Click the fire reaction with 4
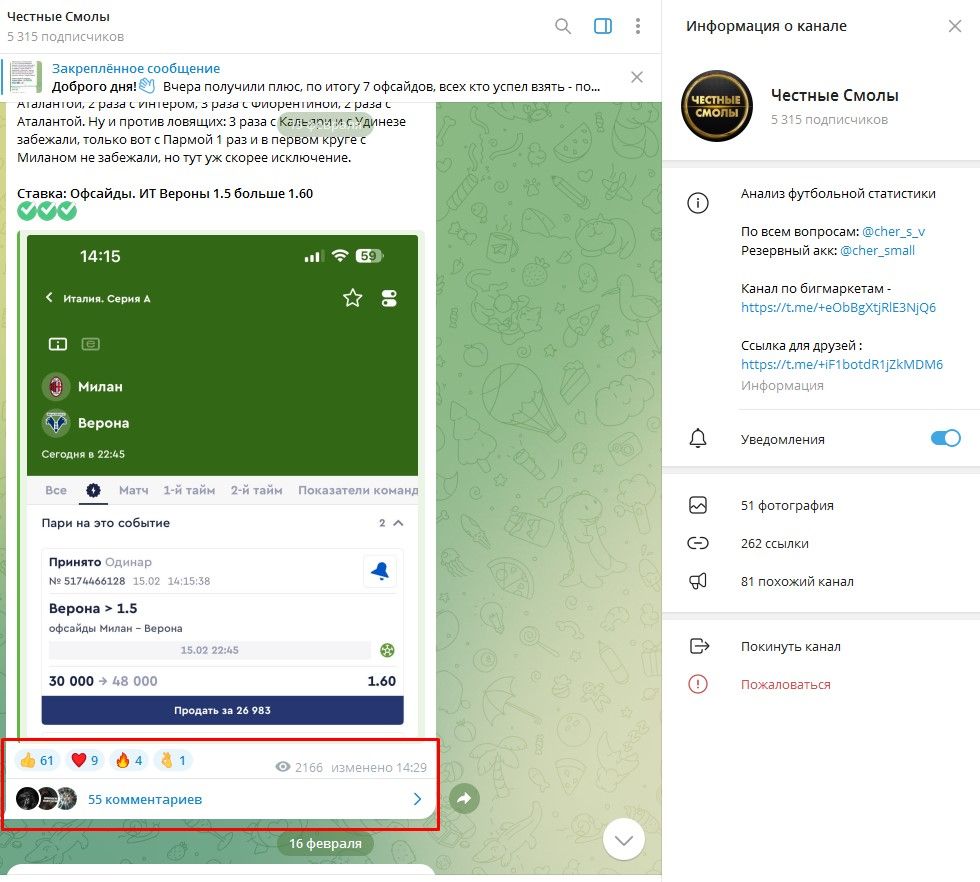This screenshot has height=882, width=980. (x=129, y=760)
